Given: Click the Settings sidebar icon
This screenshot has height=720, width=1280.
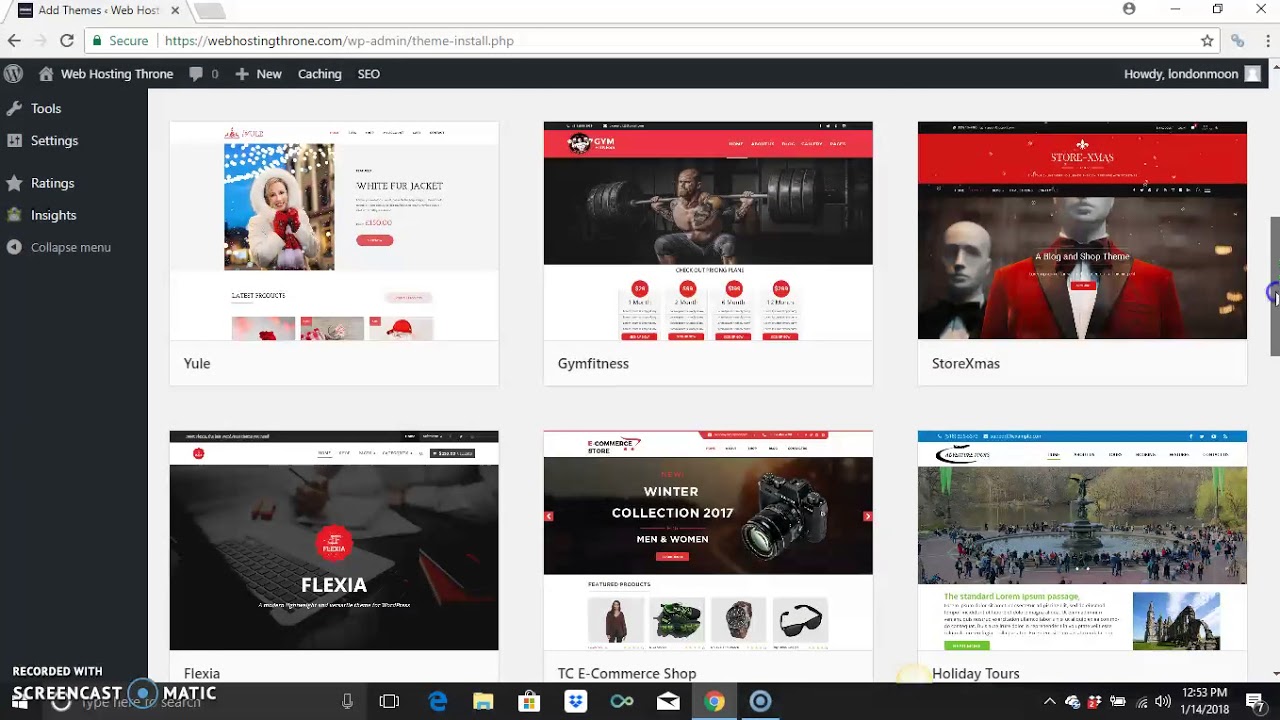Looking at the screenshot, I should pos(14,141).
